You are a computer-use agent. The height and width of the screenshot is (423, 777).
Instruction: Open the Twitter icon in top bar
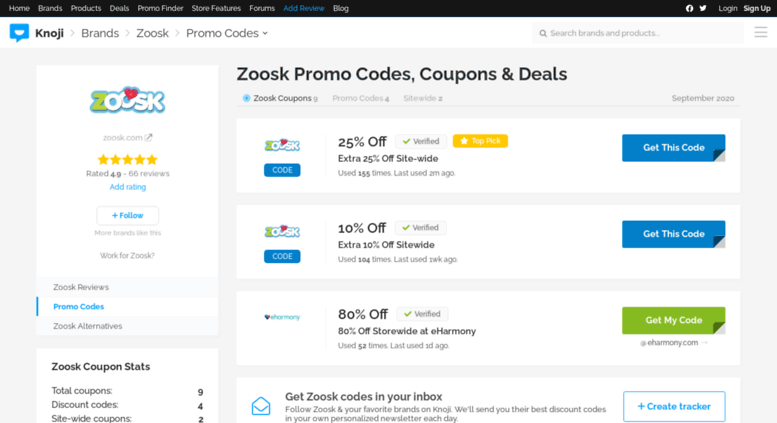pyautogui.click(x=703, y=8)
